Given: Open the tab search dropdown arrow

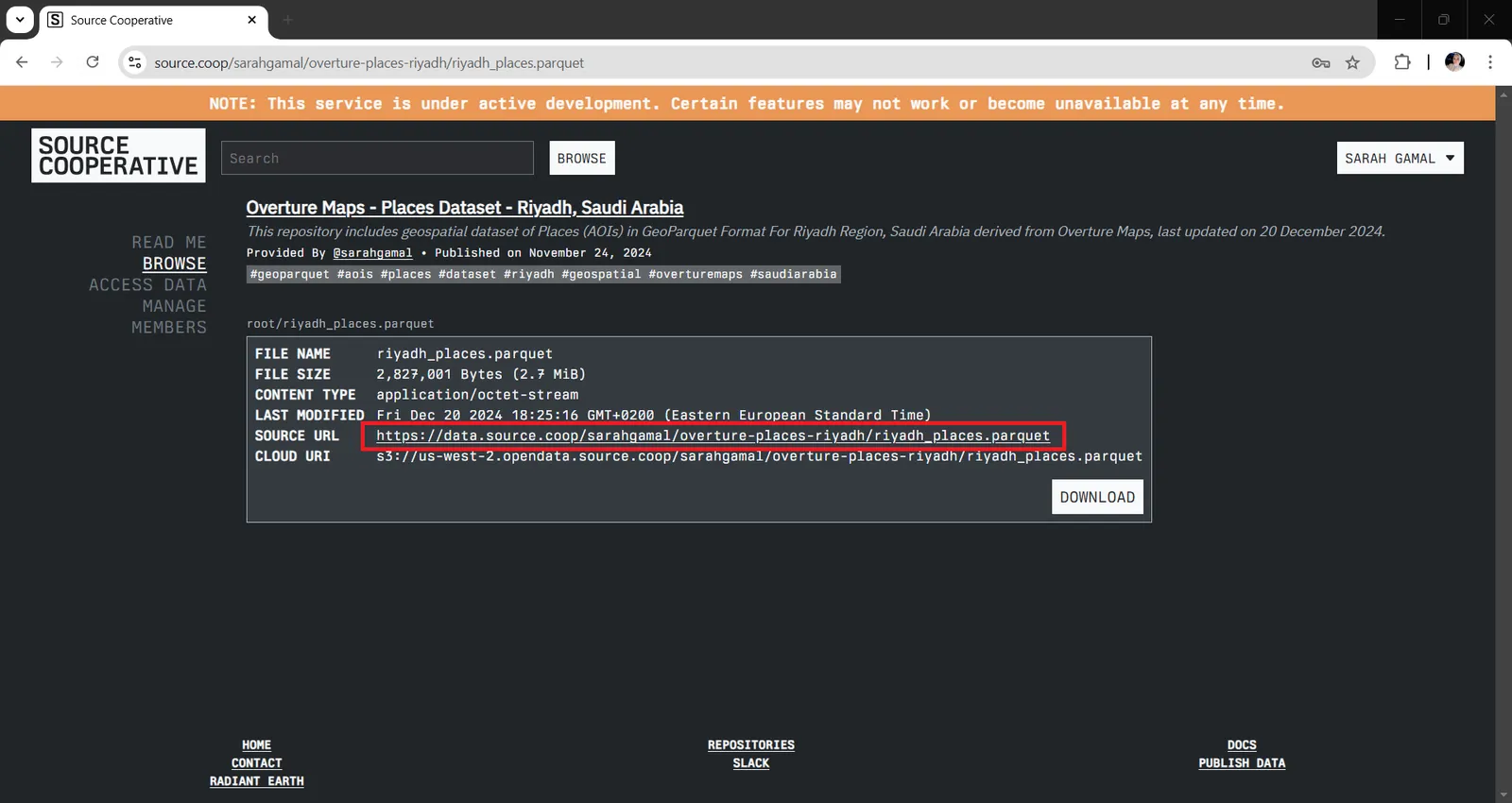Looking at the screenshot, I should click(x=20, y=19).
